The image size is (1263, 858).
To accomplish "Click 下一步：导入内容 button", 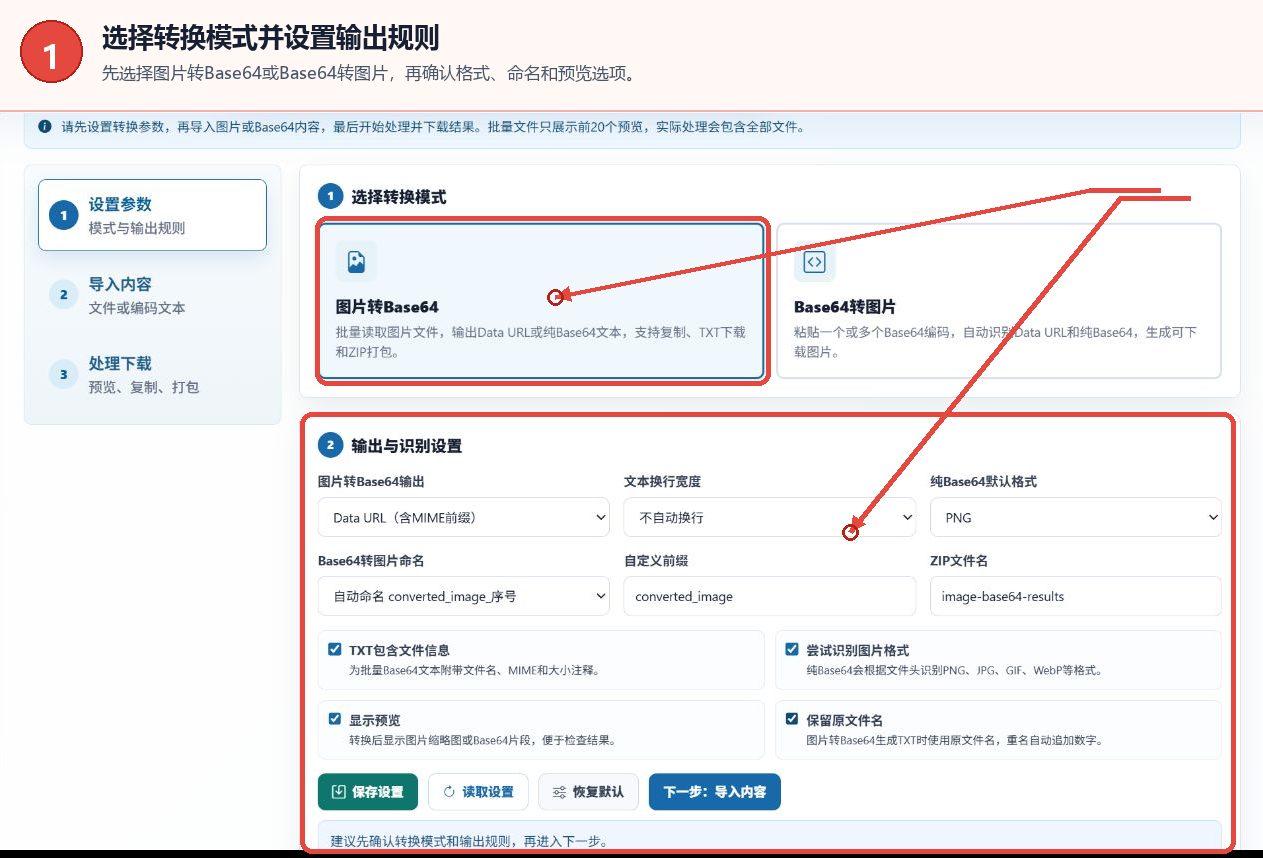I will (x=715, y=792).
